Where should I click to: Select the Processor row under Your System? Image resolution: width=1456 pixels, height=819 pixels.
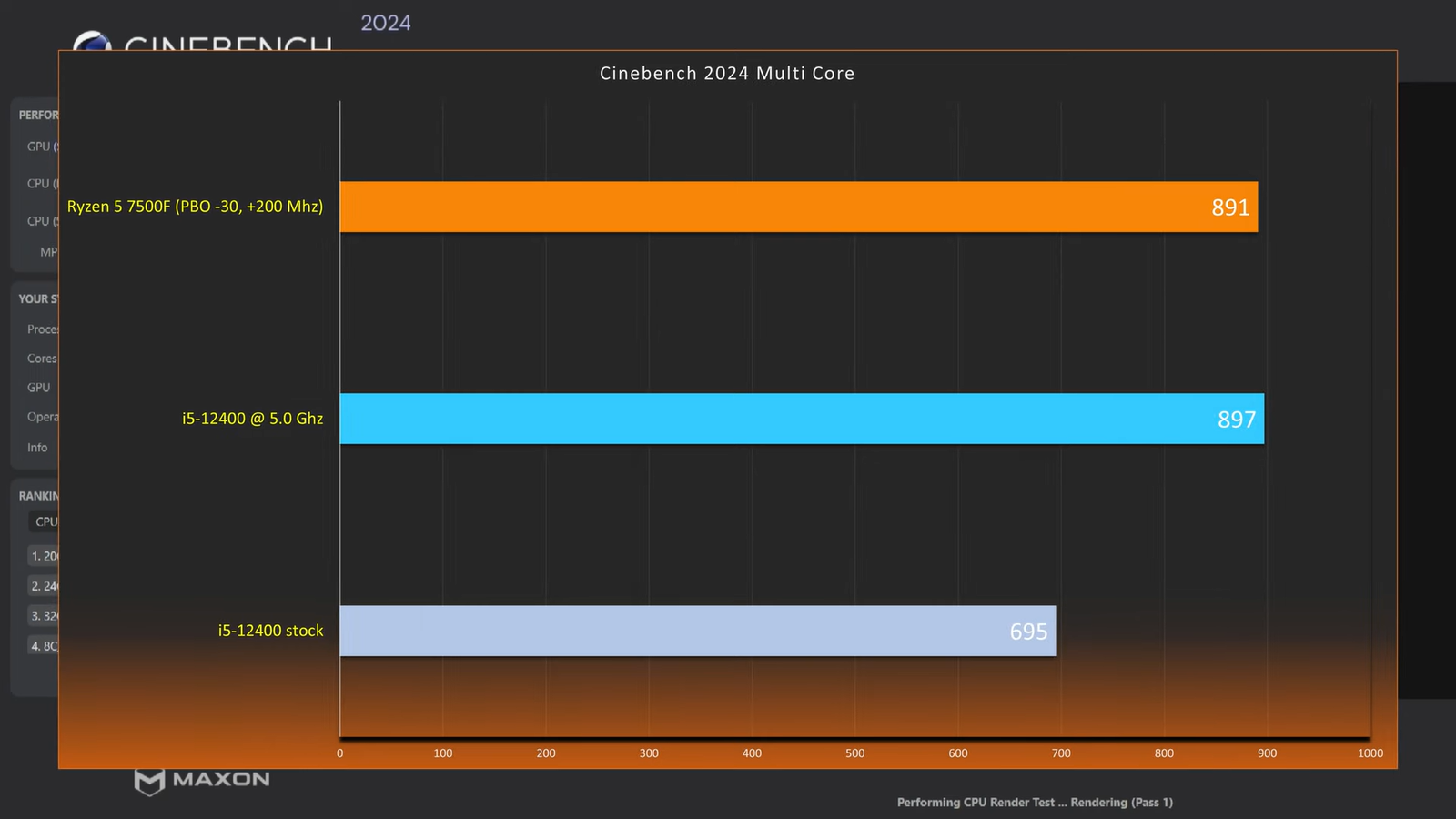coord(42,329)
